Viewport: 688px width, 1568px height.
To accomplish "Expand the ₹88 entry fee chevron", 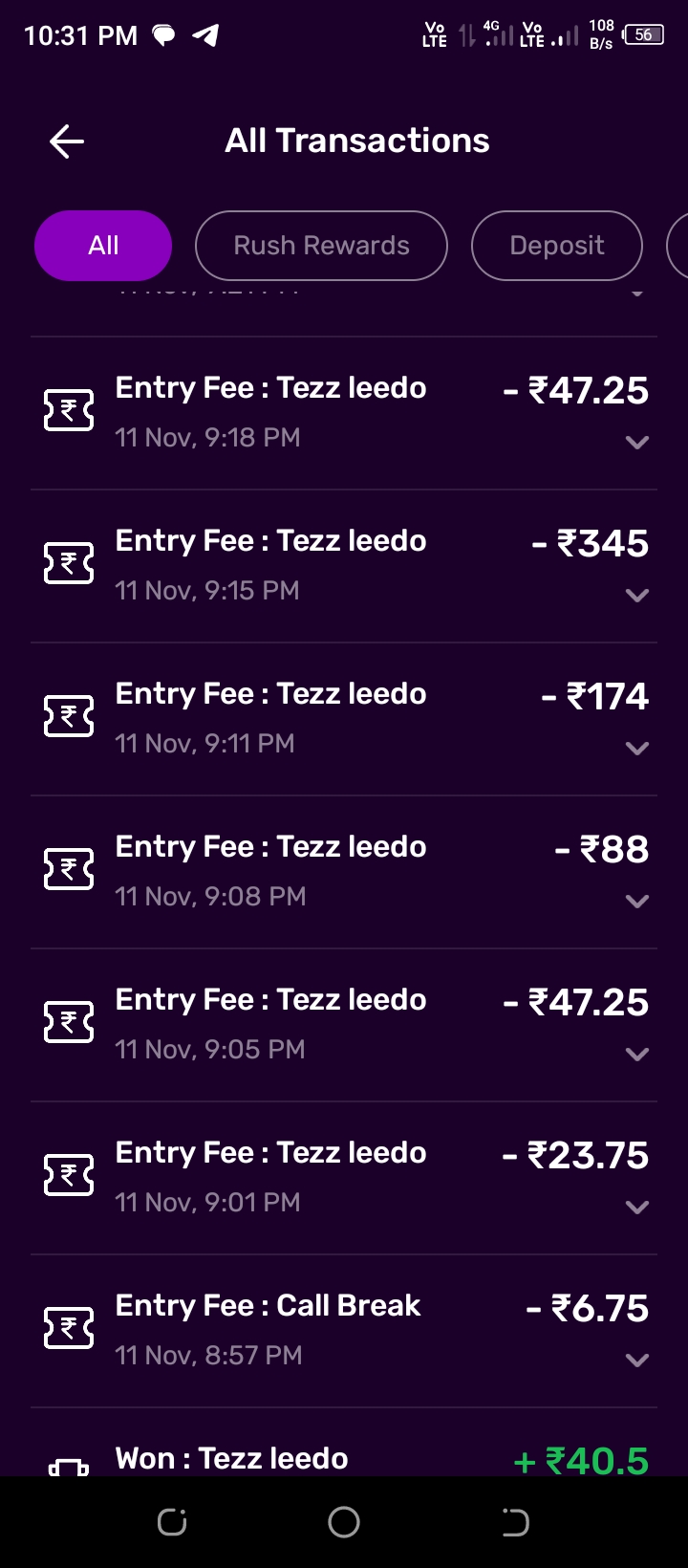I will [x=636, y=902].
